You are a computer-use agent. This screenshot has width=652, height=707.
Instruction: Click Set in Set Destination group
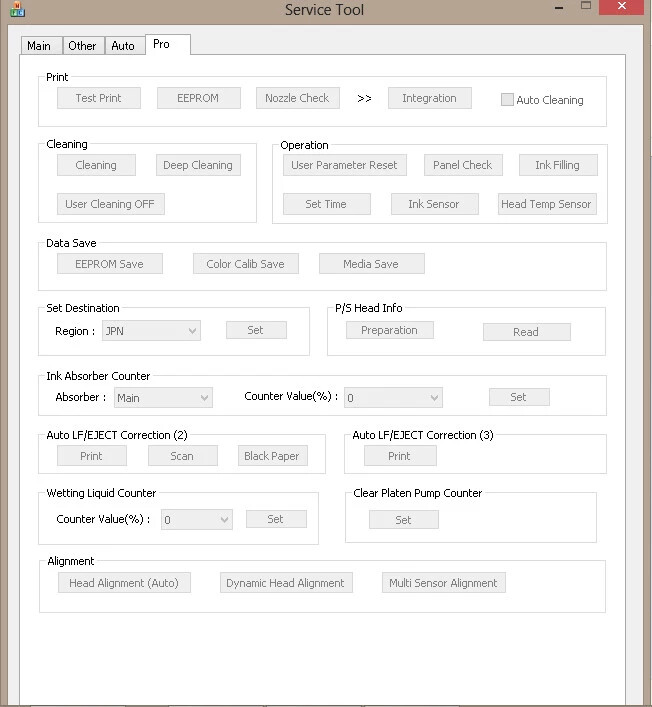[256, 330]
